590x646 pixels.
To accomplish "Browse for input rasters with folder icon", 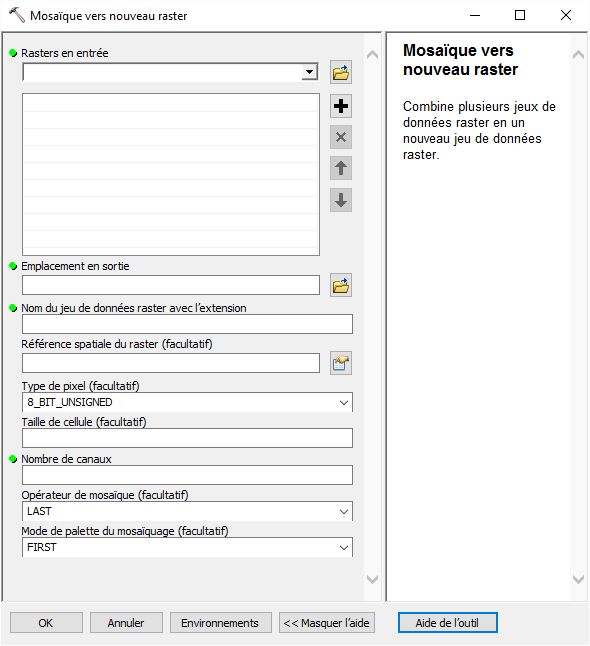I will pos(341,73).
